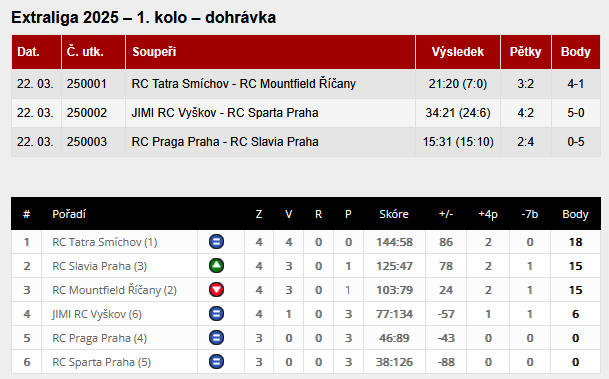Click the Body header in the standings table

pyautogui.click(x=575, y=214)
